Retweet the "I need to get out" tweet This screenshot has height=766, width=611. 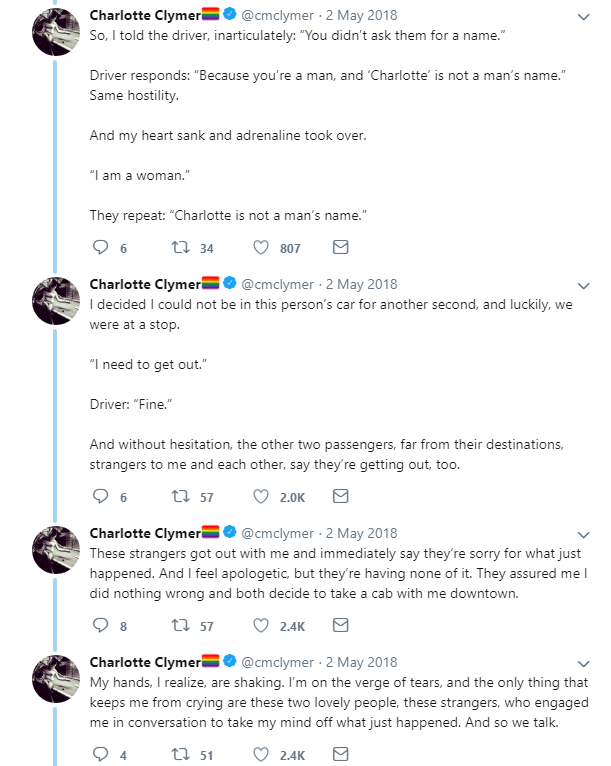point(181,496)
